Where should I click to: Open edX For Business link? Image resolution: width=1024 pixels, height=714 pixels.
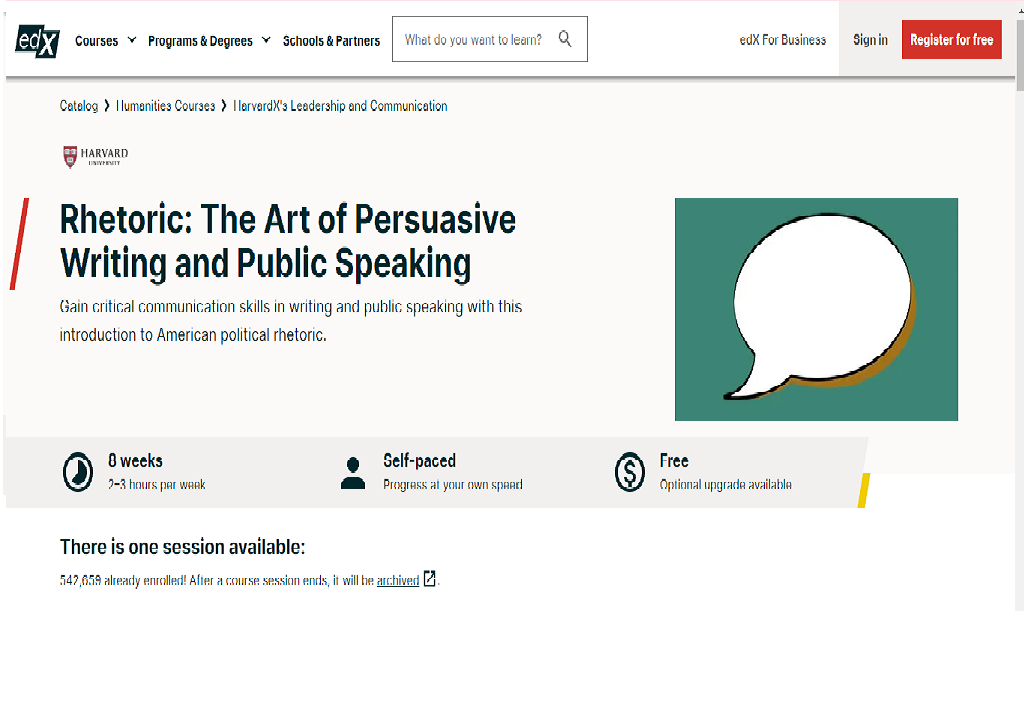782,40
